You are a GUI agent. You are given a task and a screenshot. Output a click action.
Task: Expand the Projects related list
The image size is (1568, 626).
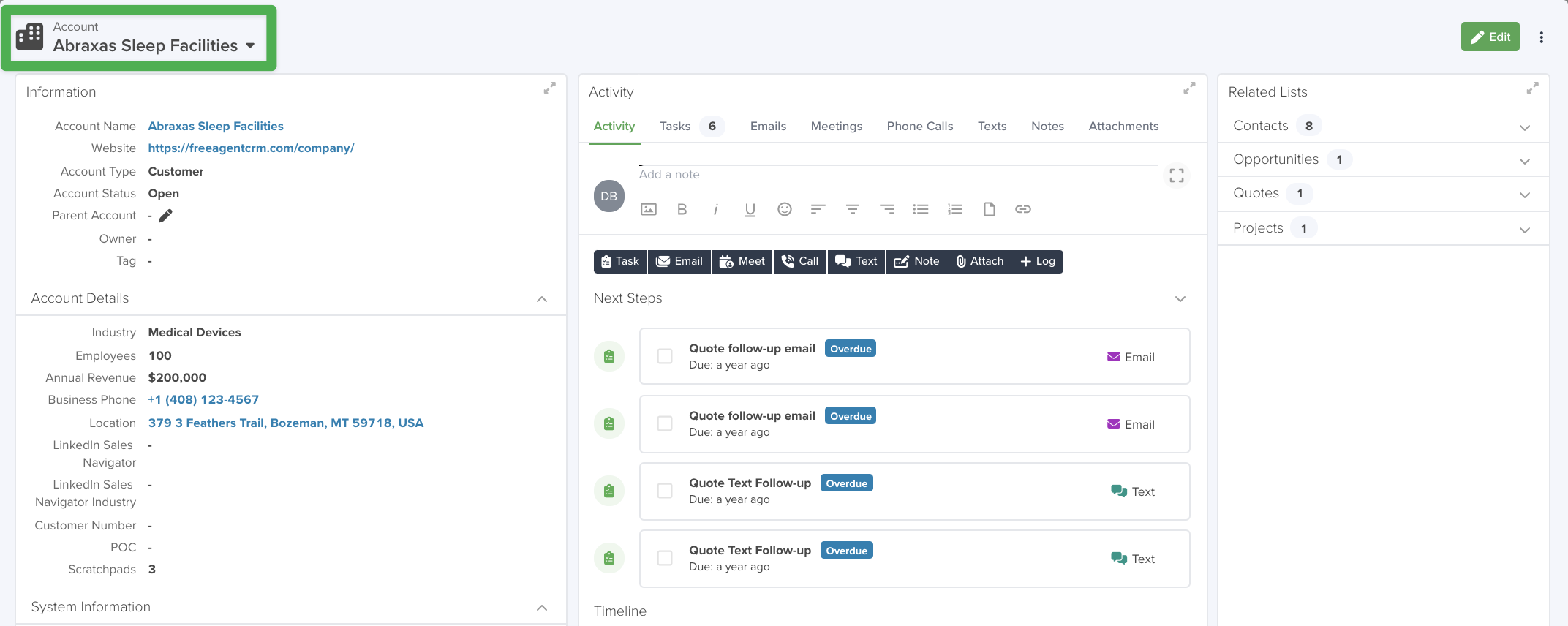tap(1525, 230)
